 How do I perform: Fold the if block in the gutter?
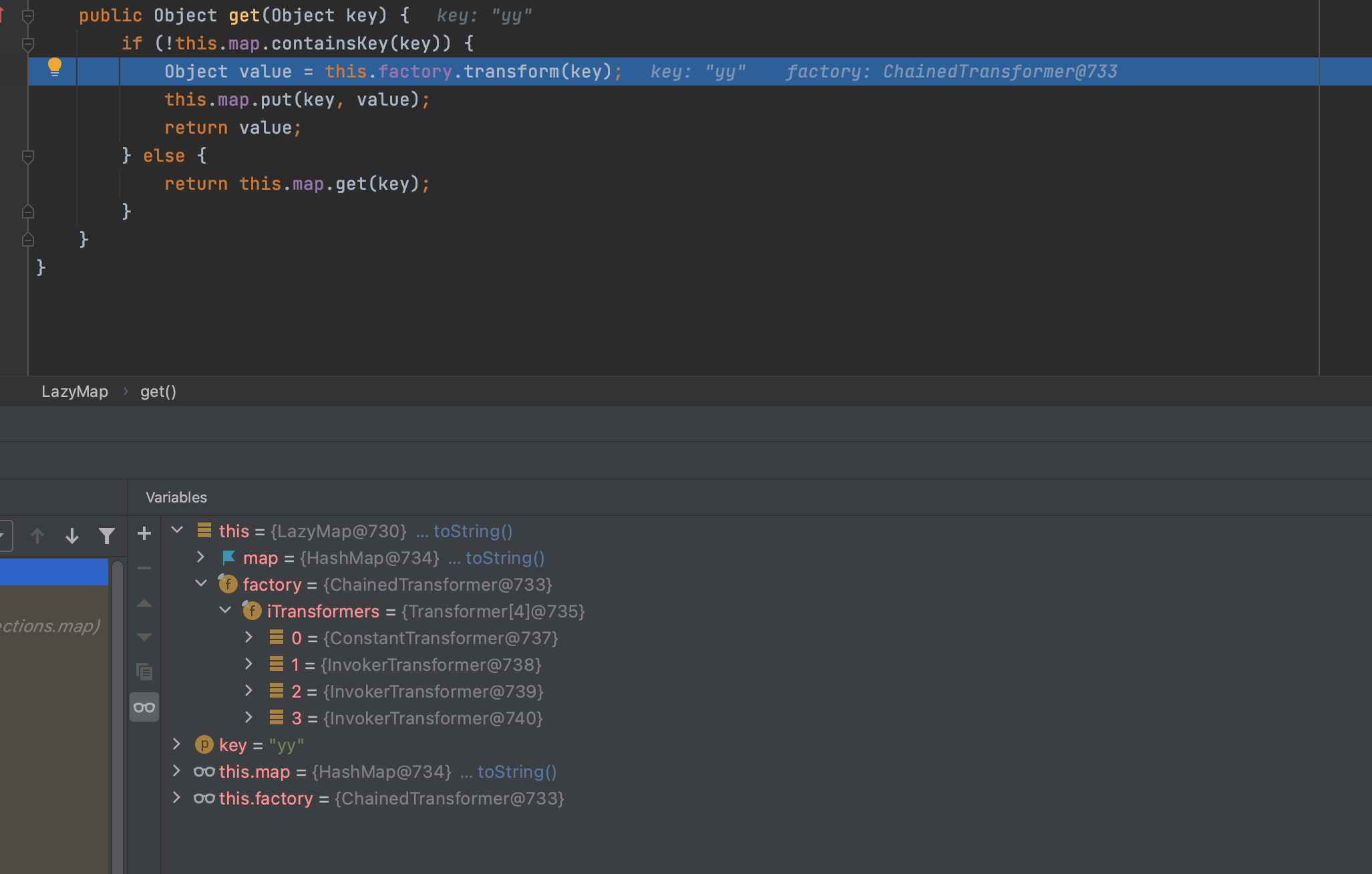[x=28, y=44]
